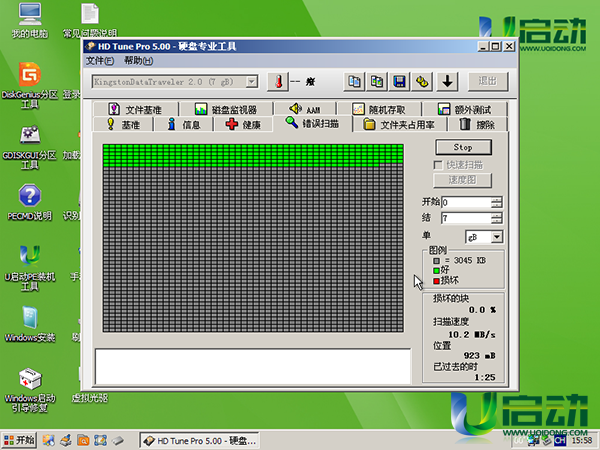
Task: Switch to the 健康 health tab
Action: [x=243, y=124]
